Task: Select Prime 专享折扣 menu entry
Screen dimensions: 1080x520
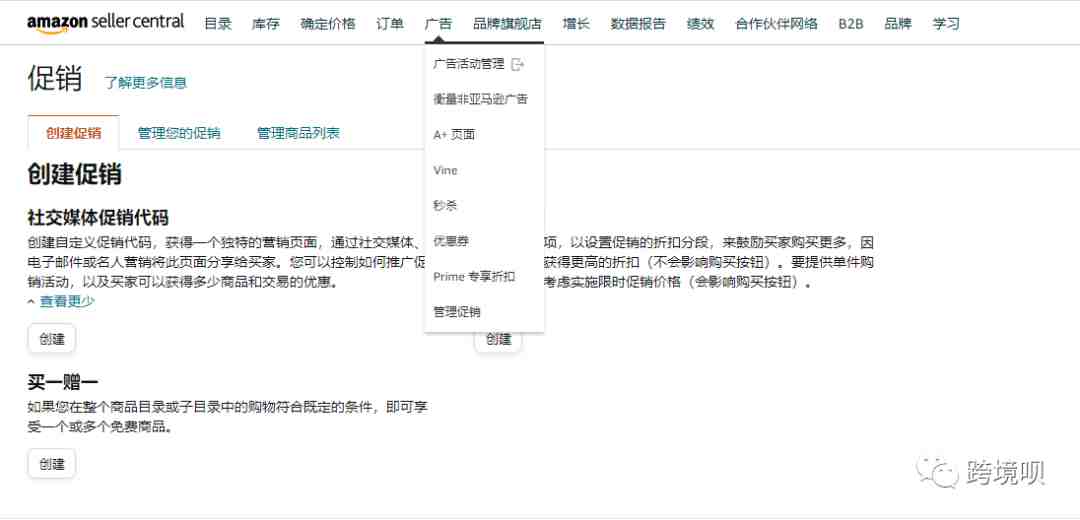Action: 474,277
